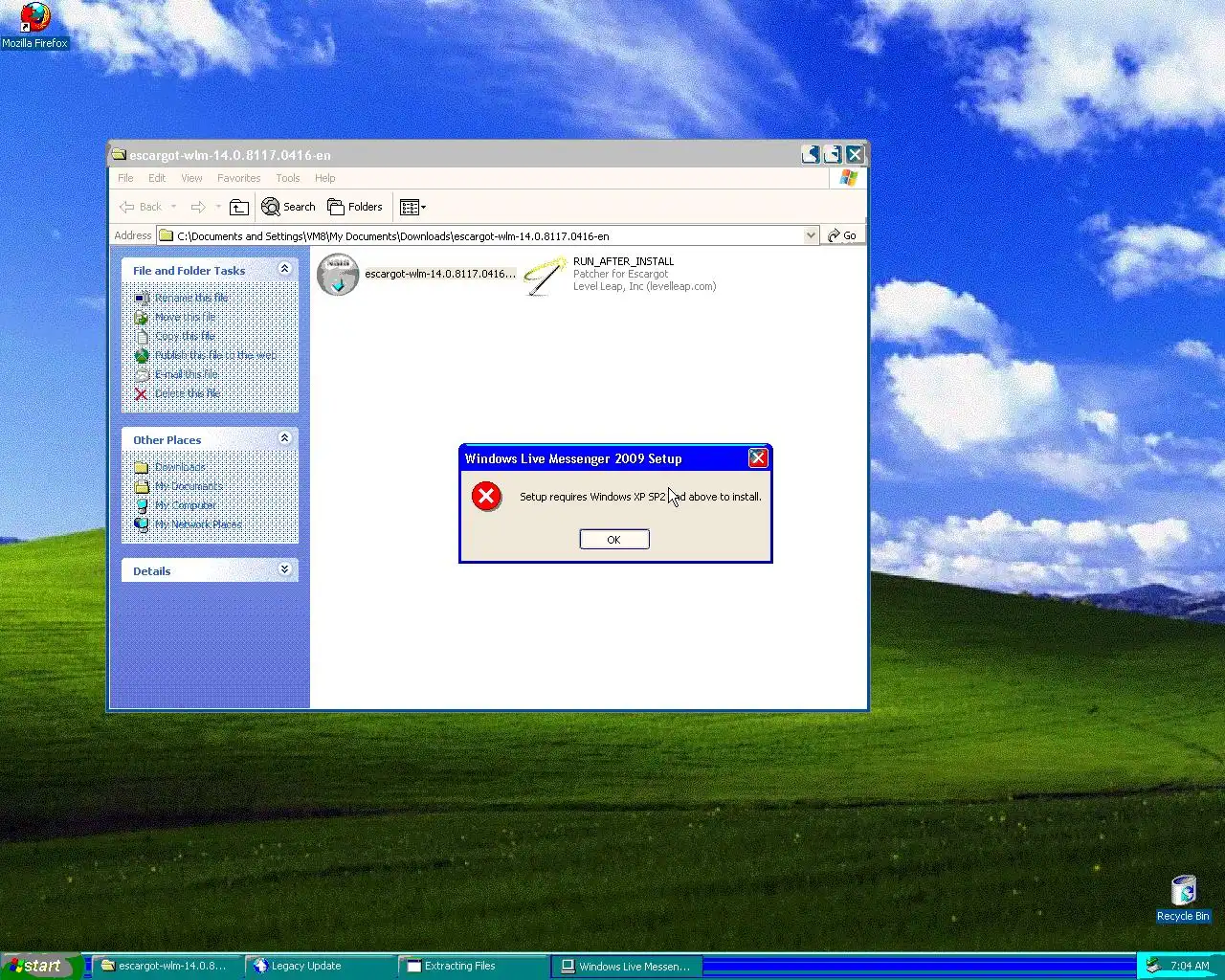Click the Mozilla Firefox desktop icon
This screenshot has width=1225, height=980.
pos(34,26)
